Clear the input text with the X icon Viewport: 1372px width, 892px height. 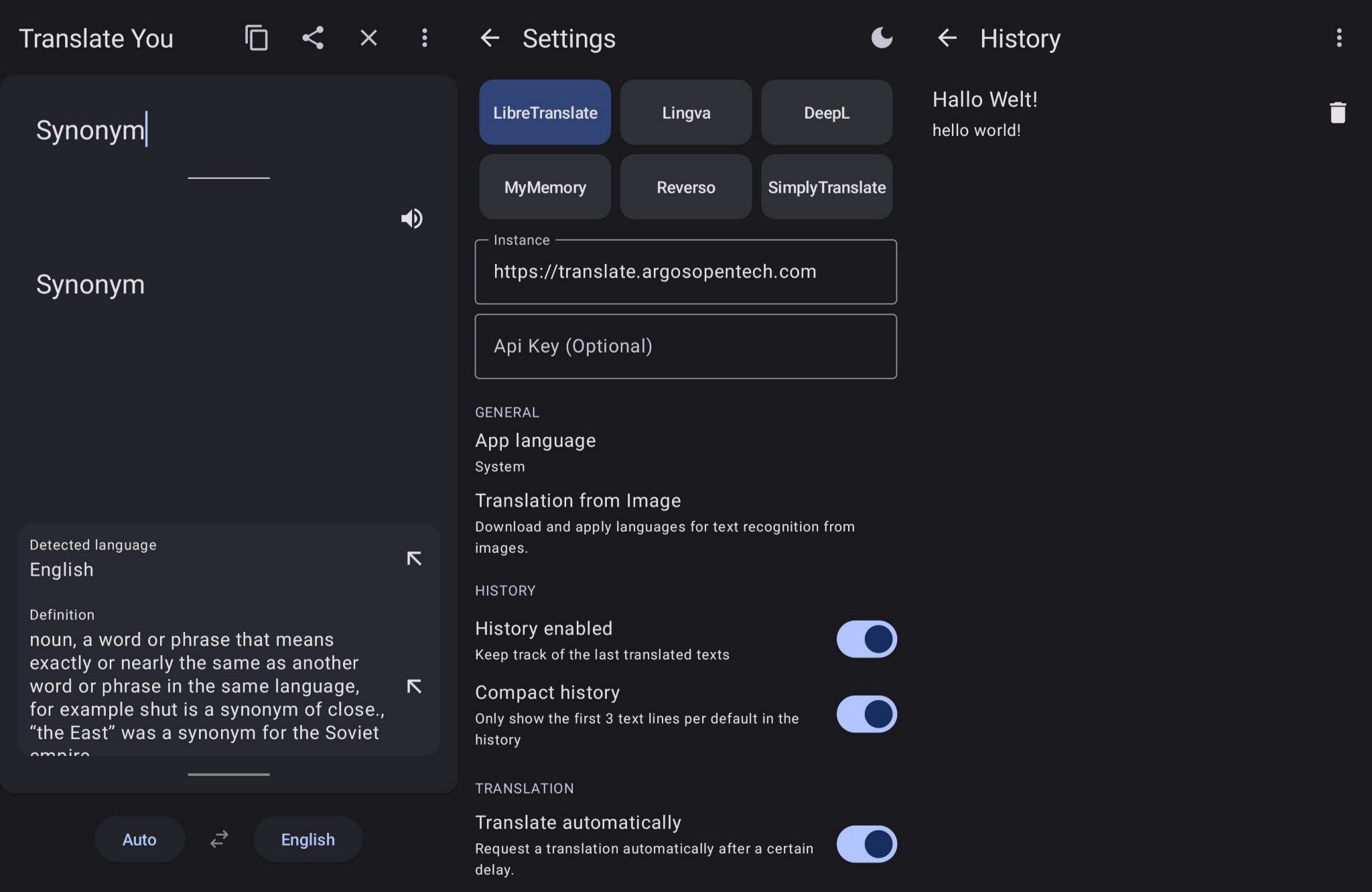point(368,38)
